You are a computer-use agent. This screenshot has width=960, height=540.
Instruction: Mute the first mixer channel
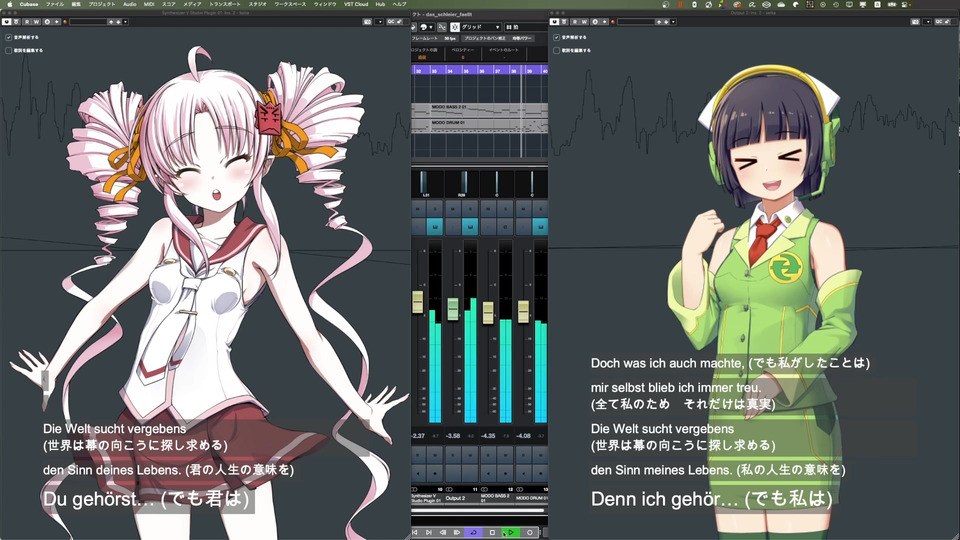tap(419, 209)
